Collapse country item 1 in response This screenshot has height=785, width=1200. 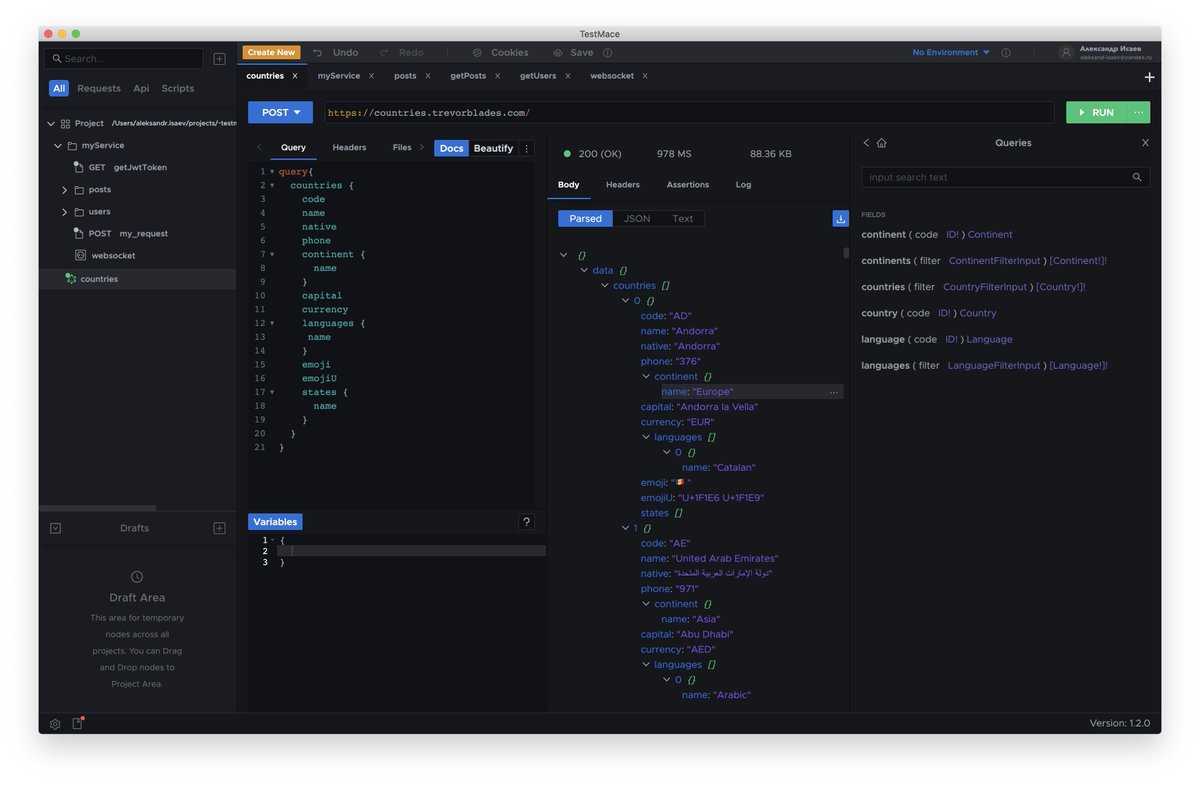point(625,528)
